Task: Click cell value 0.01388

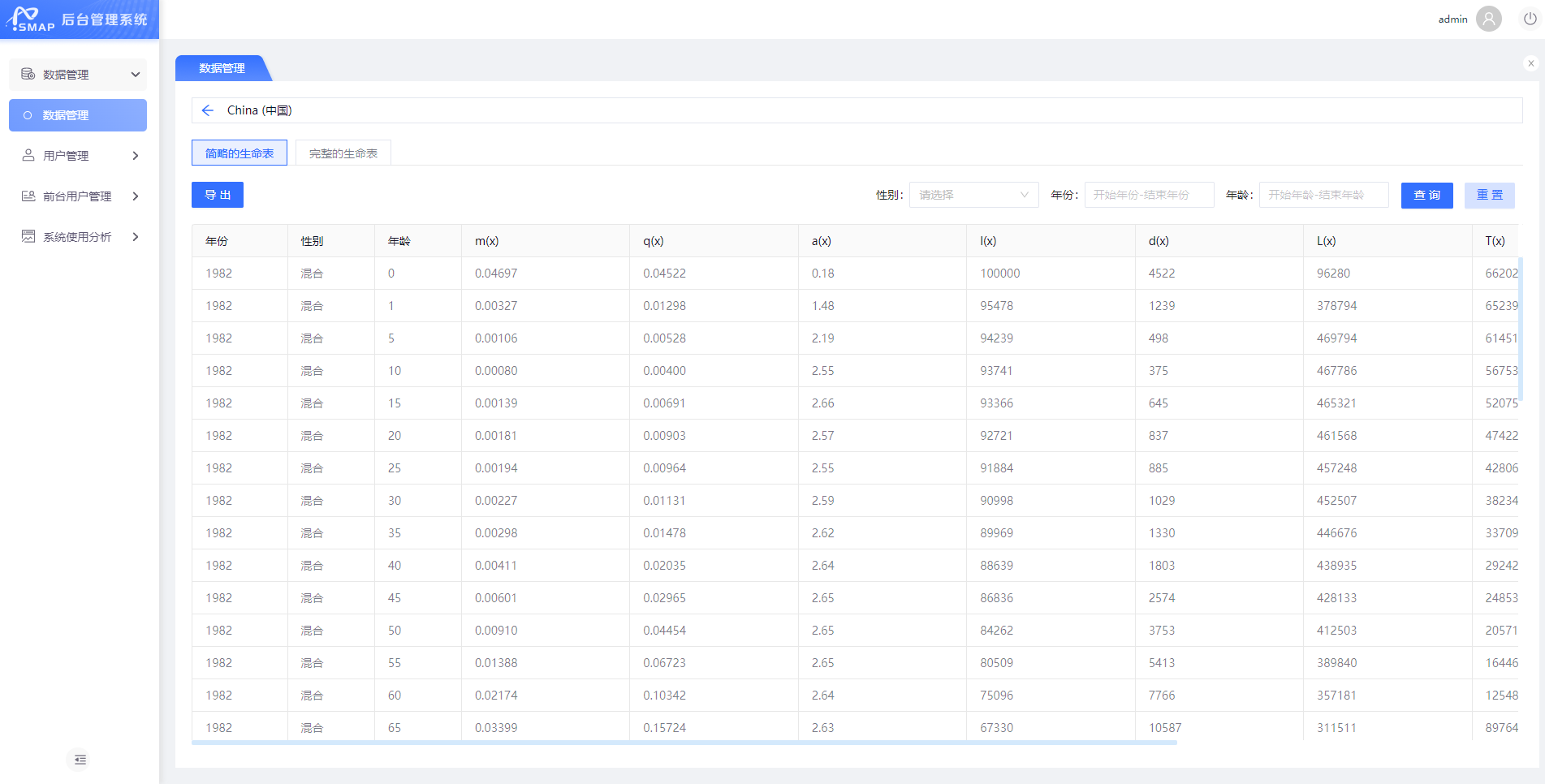Action: (496, 663)
